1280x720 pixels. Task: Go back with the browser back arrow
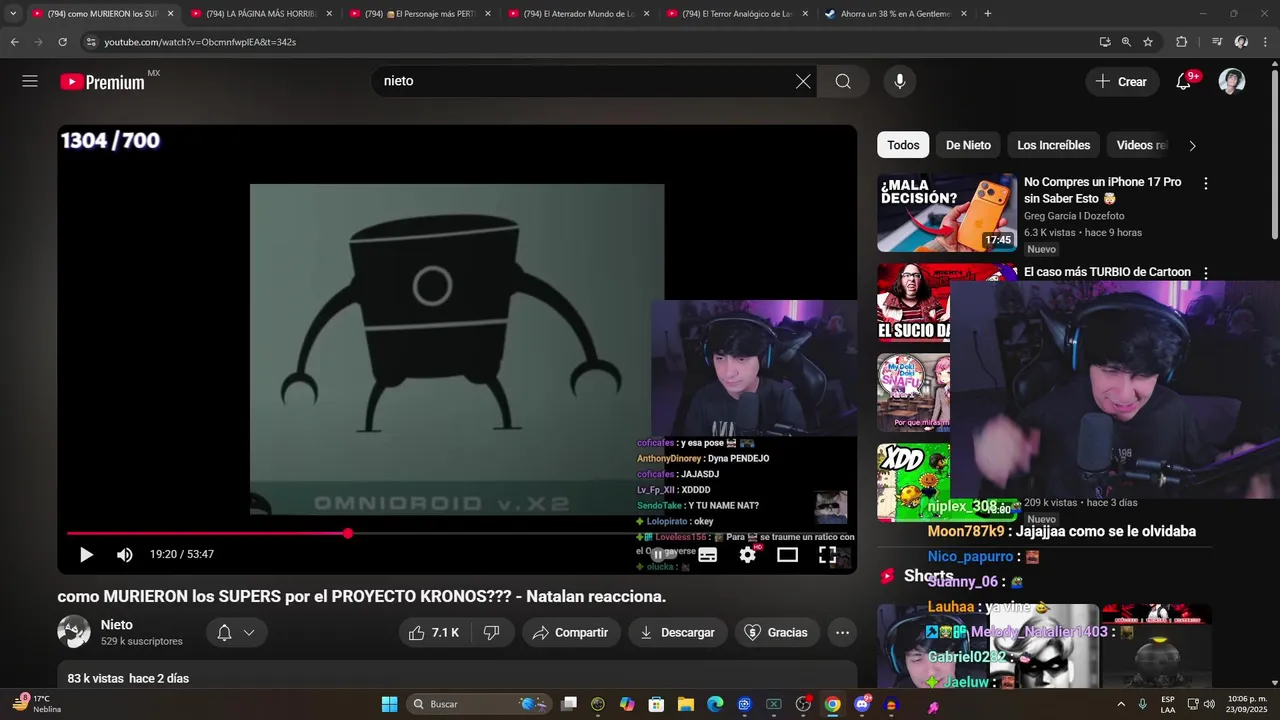(x=14, y=42)
